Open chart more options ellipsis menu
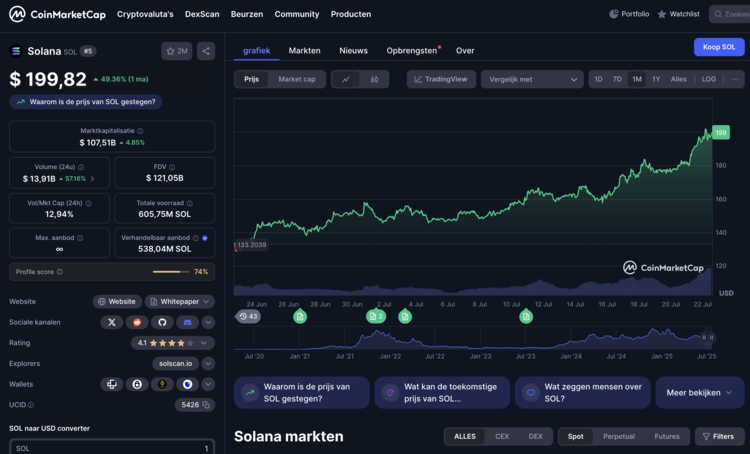This screenshot has width=750, height=454. [735, 79]
